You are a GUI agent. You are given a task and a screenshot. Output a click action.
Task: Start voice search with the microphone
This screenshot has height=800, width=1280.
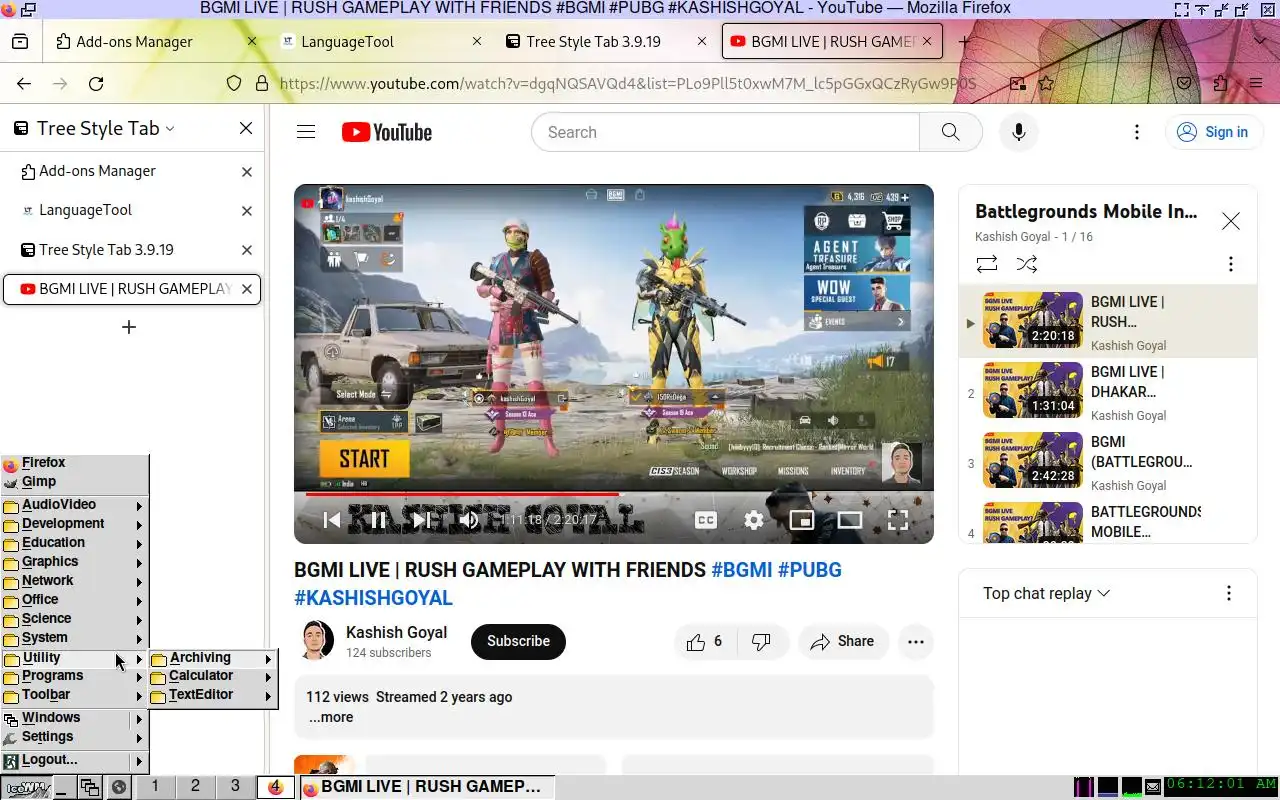point(1018,132)
